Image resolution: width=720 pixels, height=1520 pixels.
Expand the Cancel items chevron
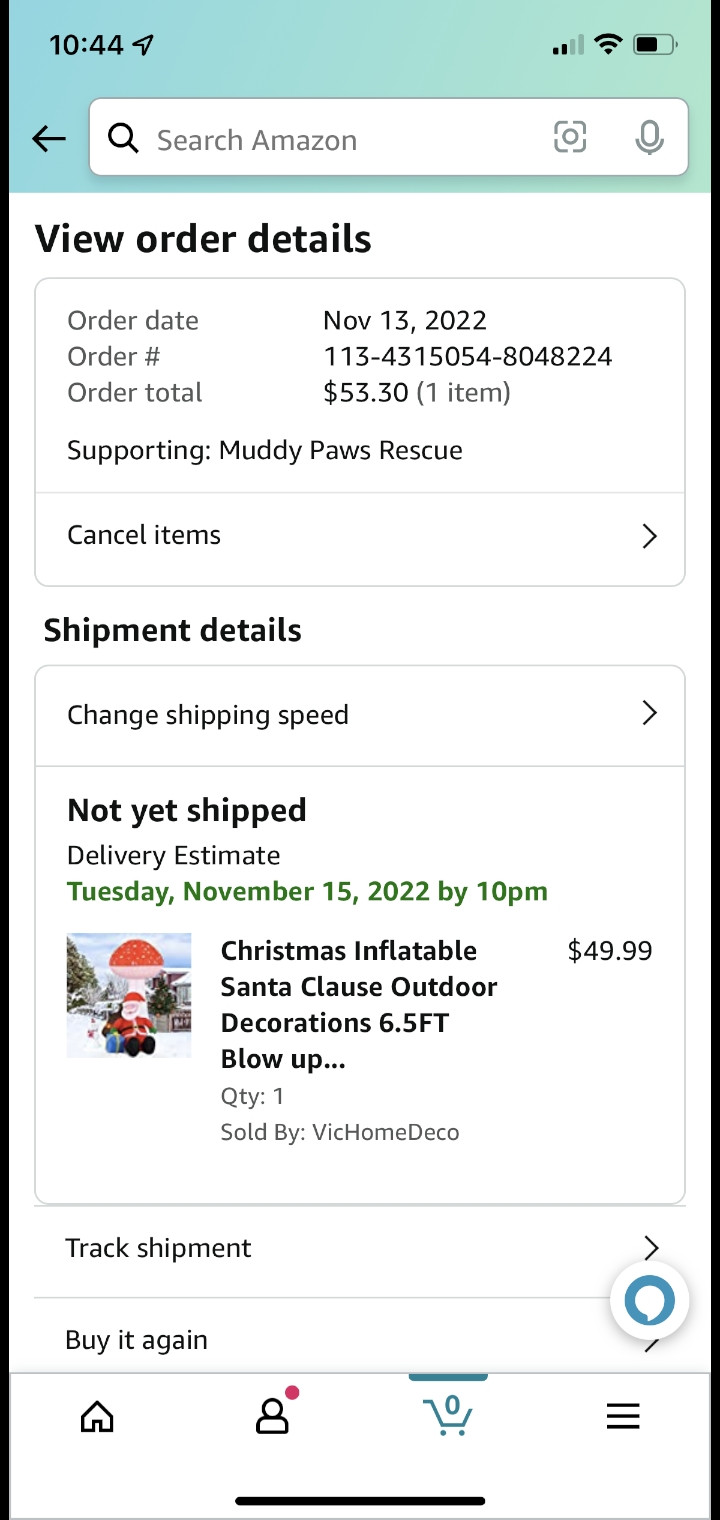(x=649, y=537)
